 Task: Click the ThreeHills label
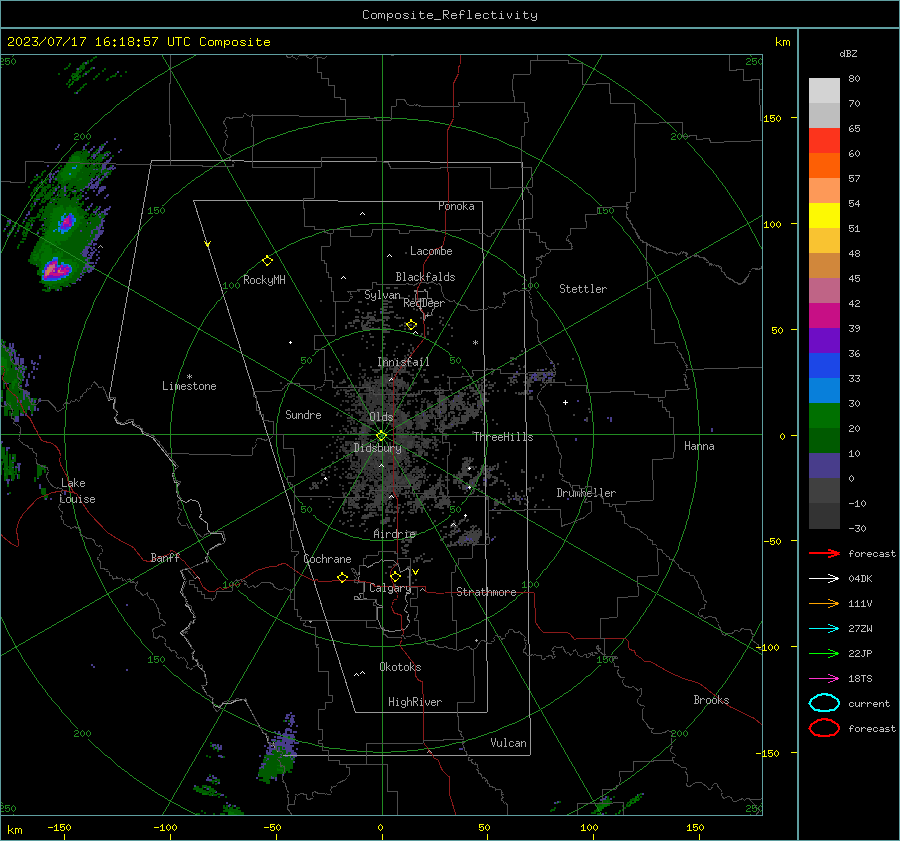coord(503,437)
